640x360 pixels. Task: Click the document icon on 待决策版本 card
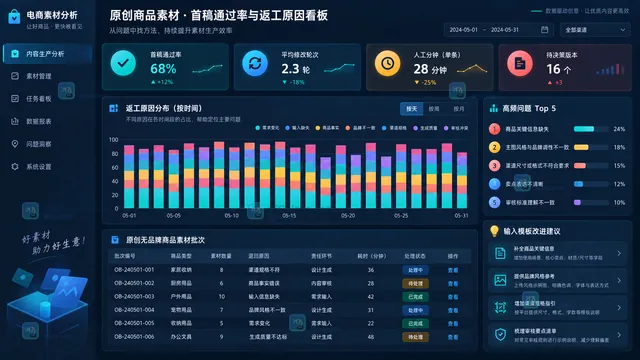[x=520, y=63]
